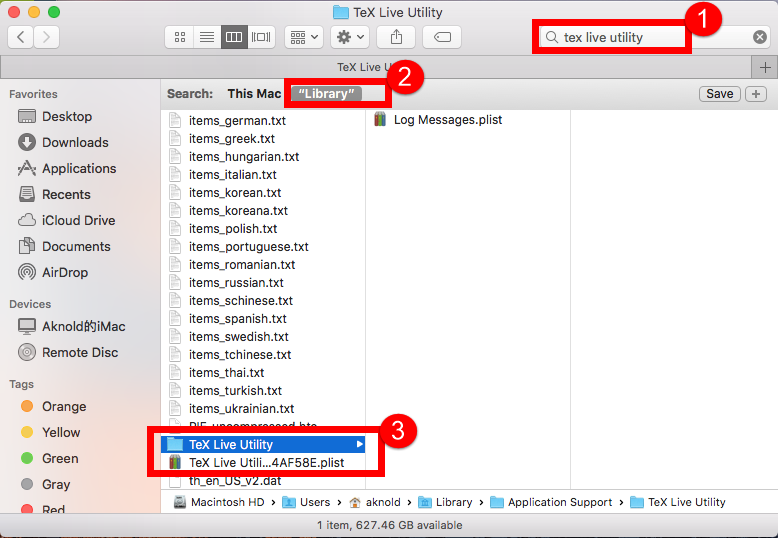The width and height of the screenshot is (778, 538).
Task: Click in the search field
Action: coord(640,37)
